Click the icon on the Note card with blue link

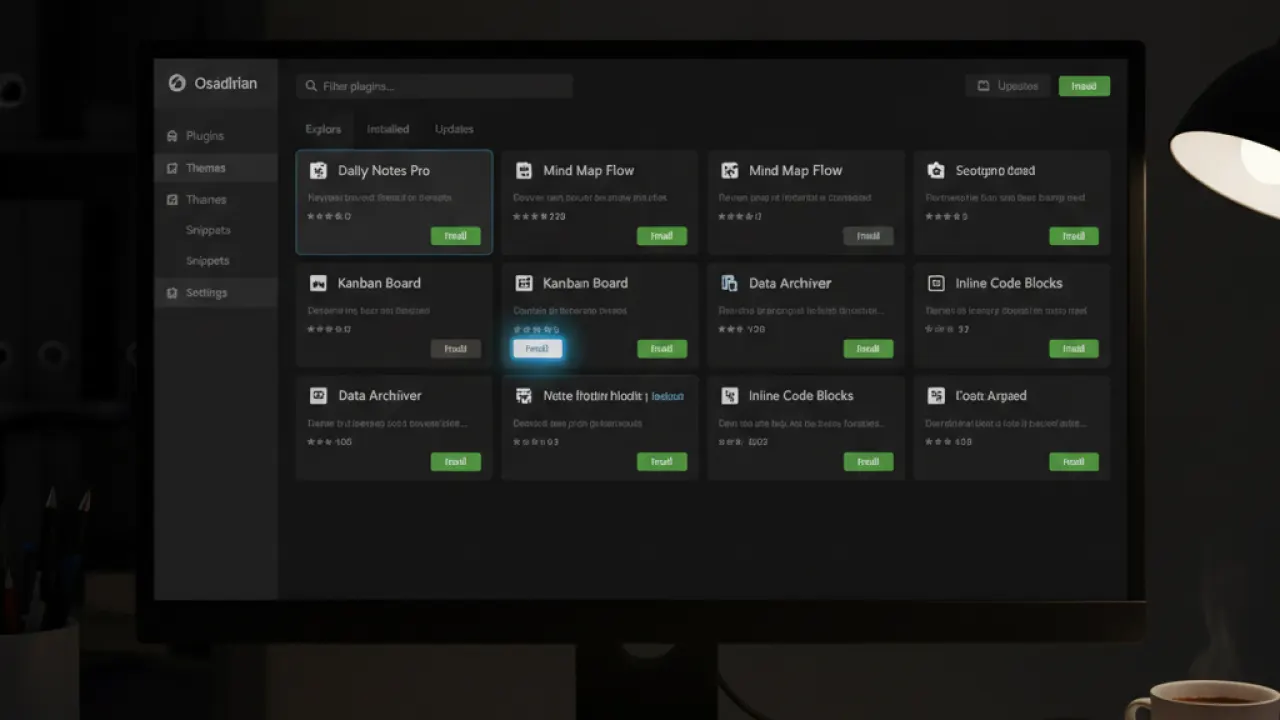(524, 395)
